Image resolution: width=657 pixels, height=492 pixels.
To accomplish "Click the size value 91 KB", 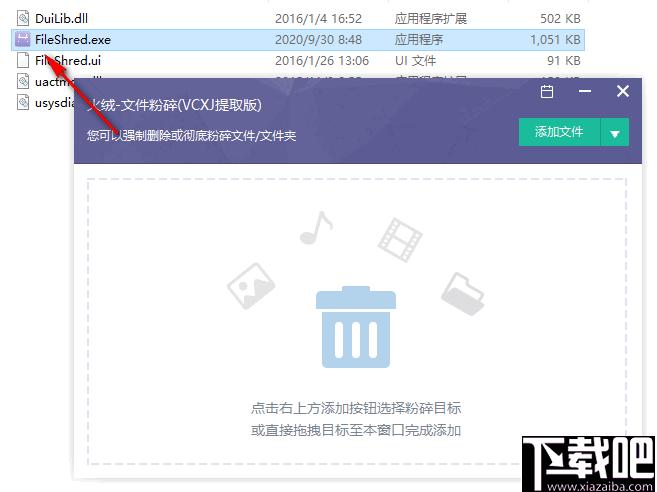I will (x=564, y=60).
